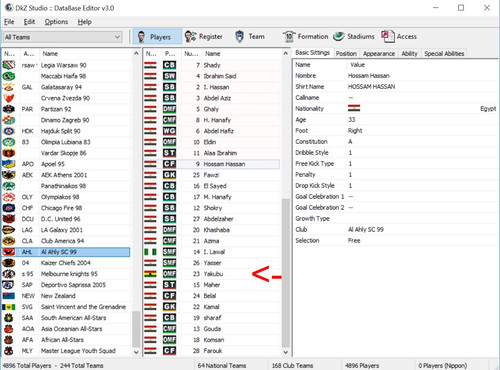This screenshot has width=500, height=370.
Task: Open the Stadiums section
Action: point(354,37)
